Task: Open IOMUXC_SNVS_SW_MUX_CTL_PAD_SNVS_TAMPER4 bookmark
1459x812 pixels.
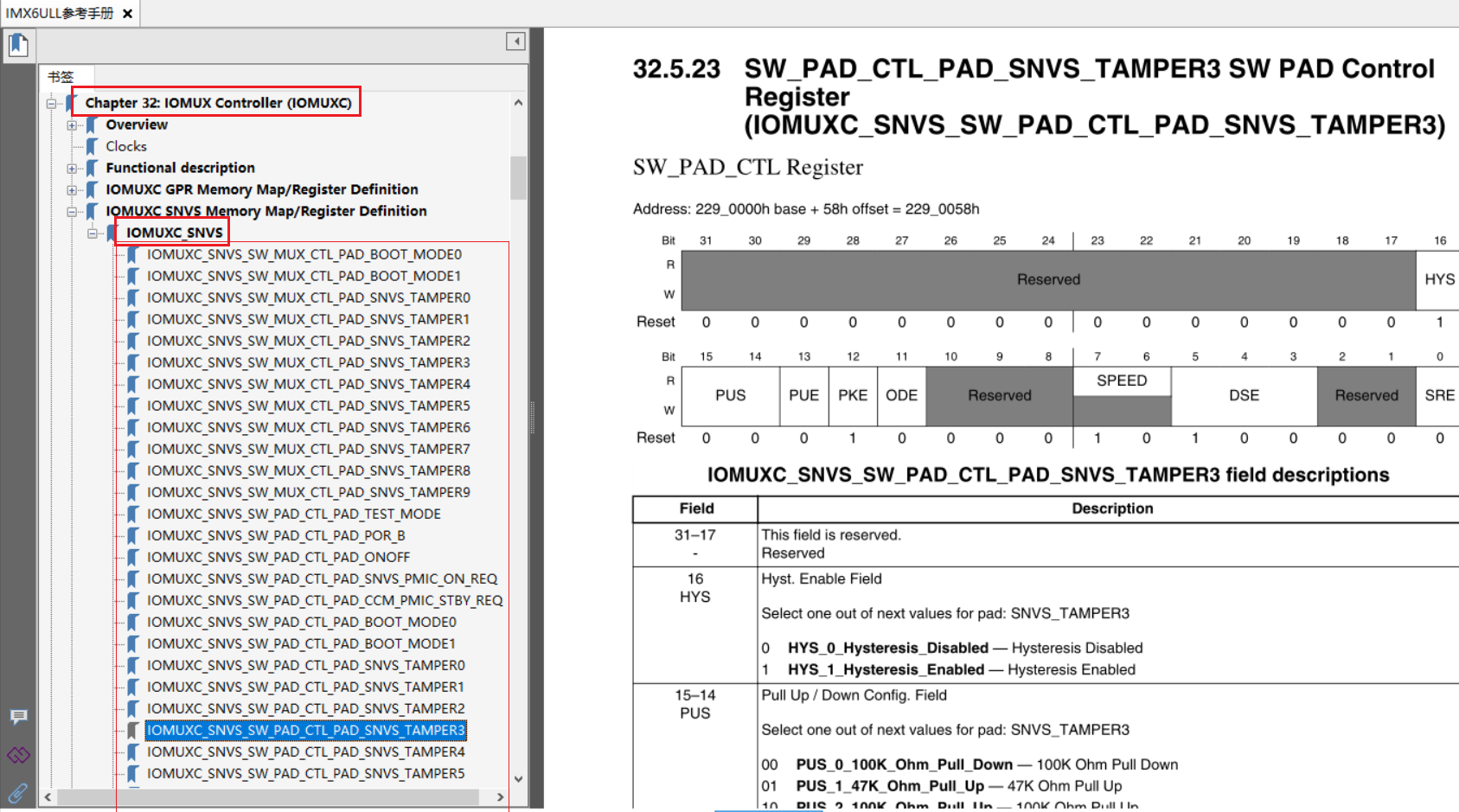Action: (x=309, y=384)
